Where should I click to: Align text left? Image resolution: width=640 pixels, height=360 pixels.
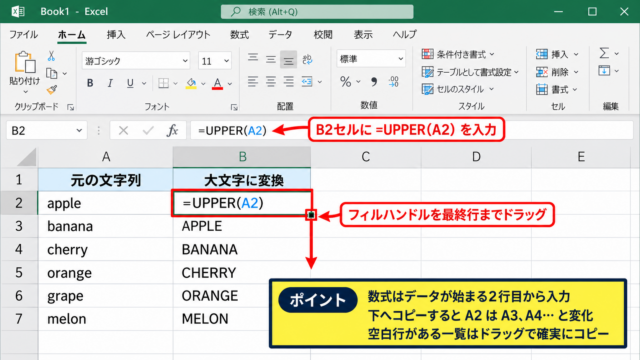pyautogui.click(x=253, y=82)
